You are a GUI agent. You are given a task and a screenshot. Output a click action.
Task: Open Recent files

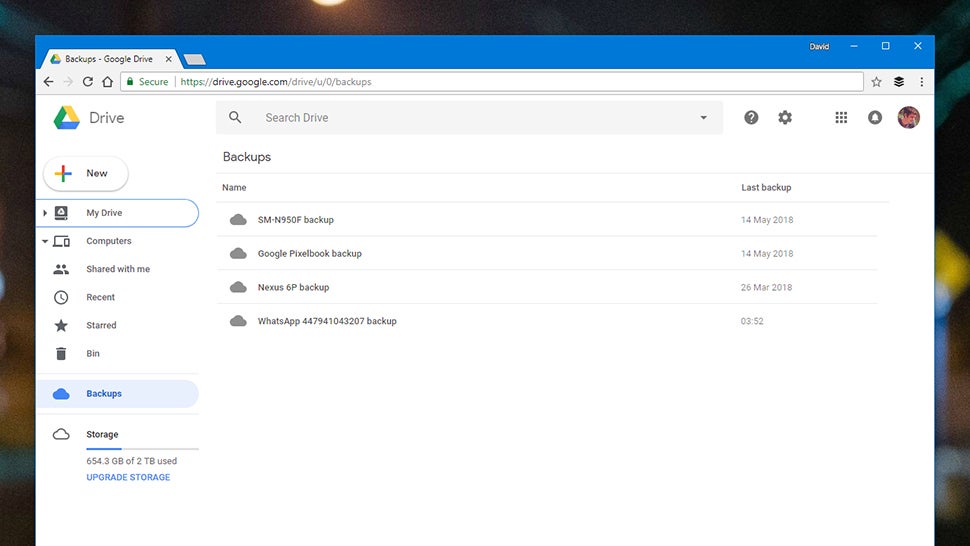pyautogui.click(x=118, y=297)
